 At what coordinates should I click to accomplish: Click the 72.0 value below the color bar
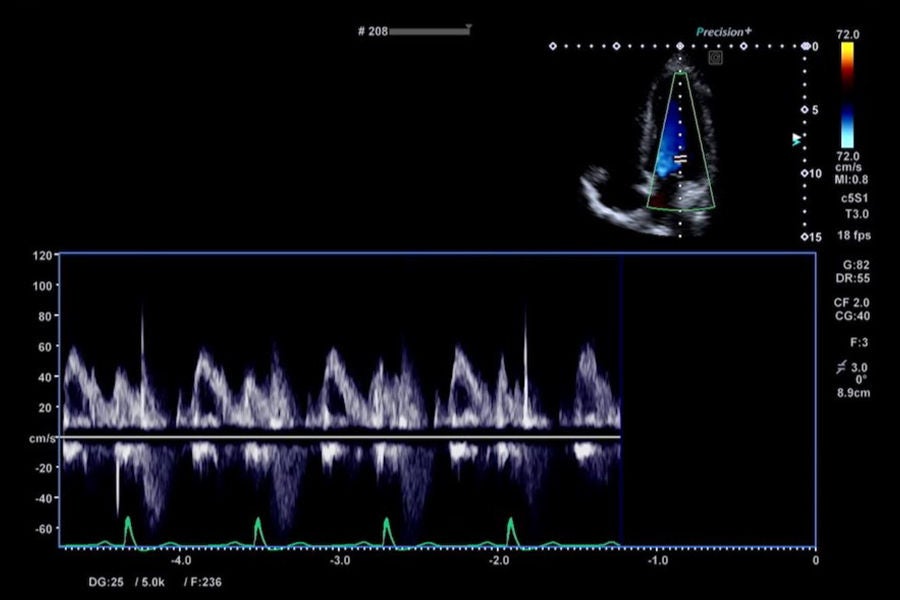pyautogui.click(x=848, y=156)
